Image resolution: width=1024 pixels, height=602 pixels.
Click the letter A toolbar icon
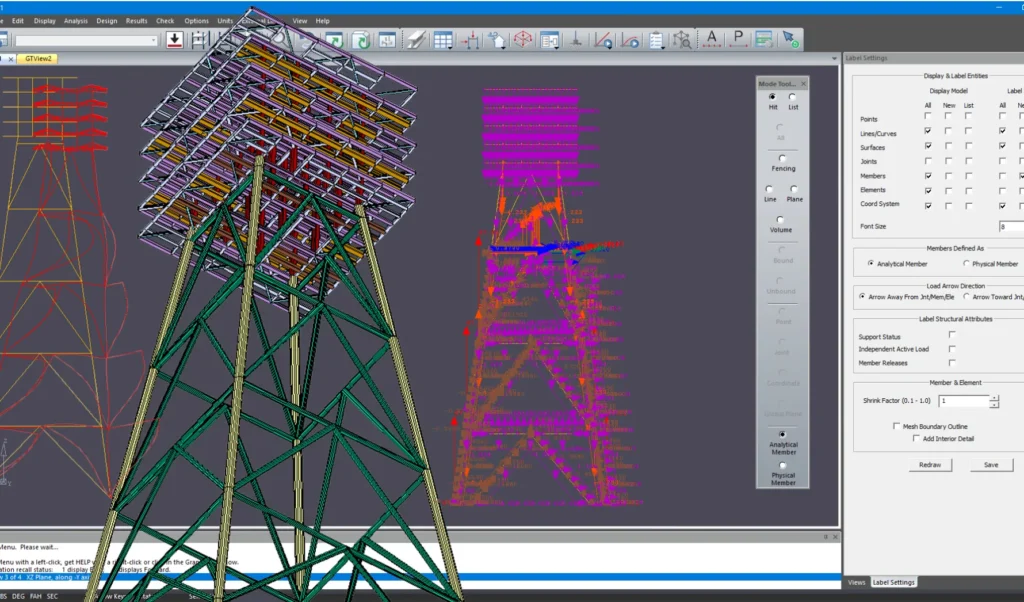pyautogui.click(x=712, y=40)
